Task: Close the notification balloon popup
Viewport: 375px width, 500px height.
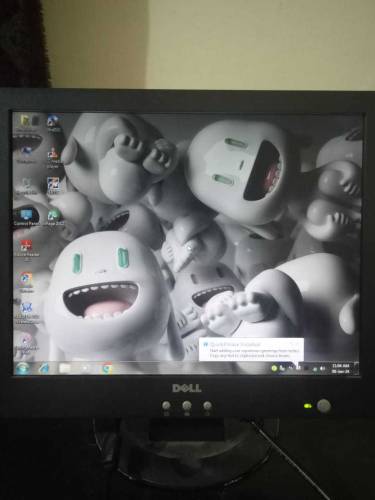Action: 297,343
